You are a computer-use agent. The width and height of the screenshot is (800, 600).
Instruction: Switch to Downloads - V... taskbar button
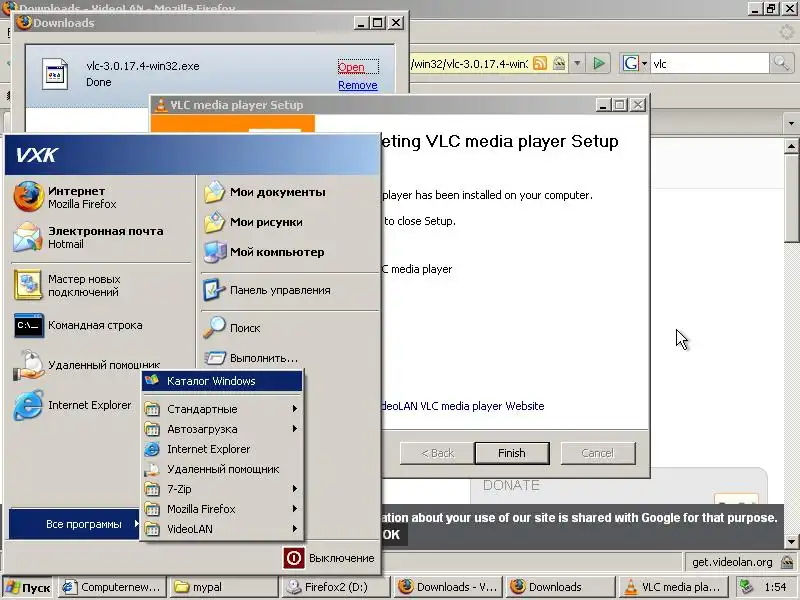click(448, 587)
